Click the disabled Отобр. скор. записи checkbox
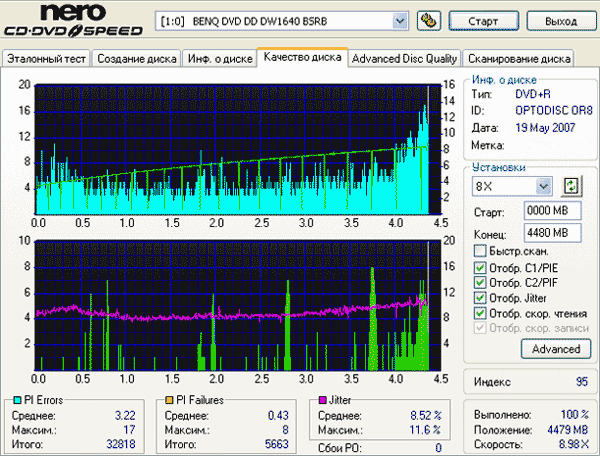The width and height of the screenshot is (600, 456). [x=480, y=328]
